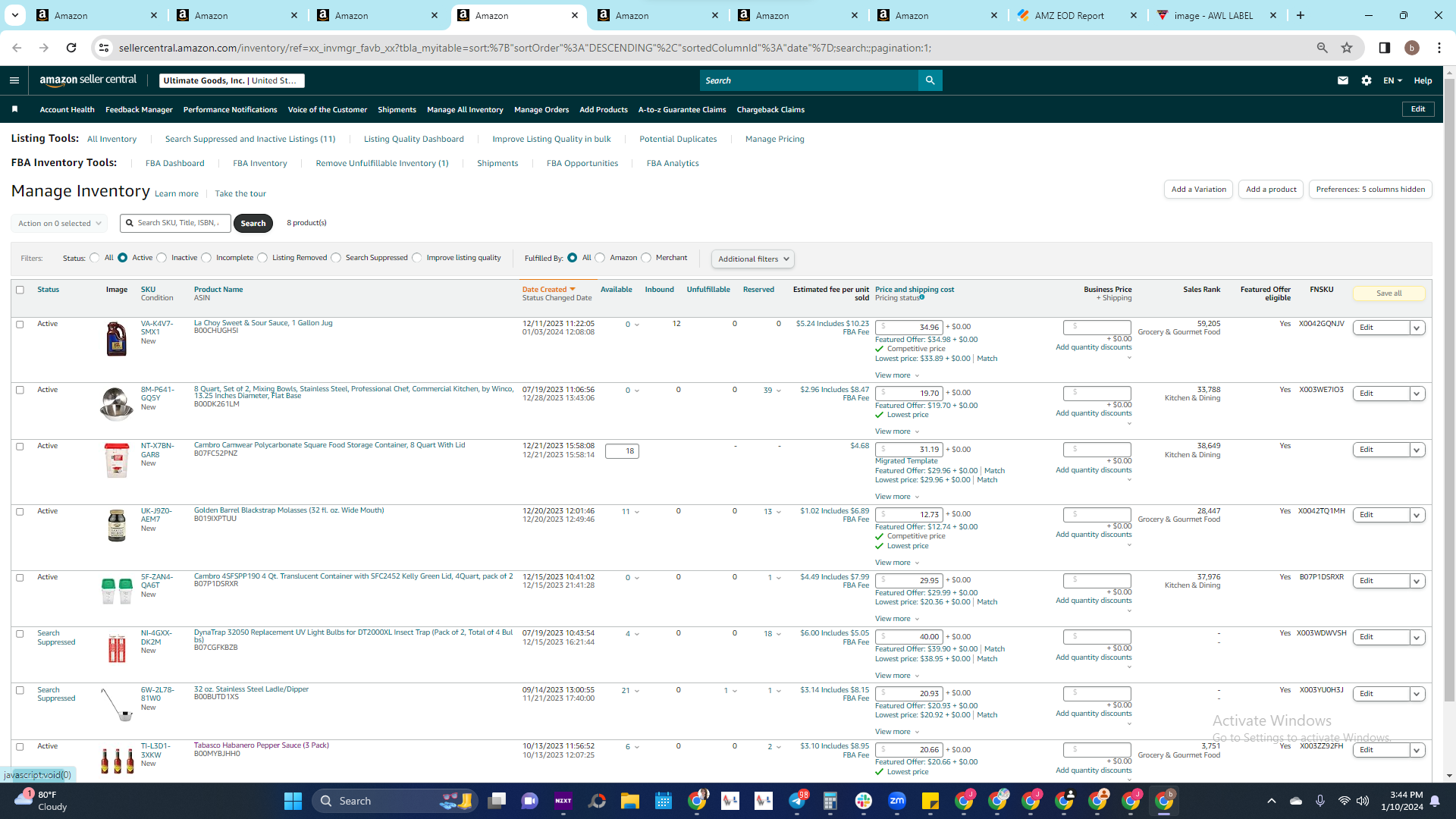Go to Feedback Manager

[x=139, y=110]
